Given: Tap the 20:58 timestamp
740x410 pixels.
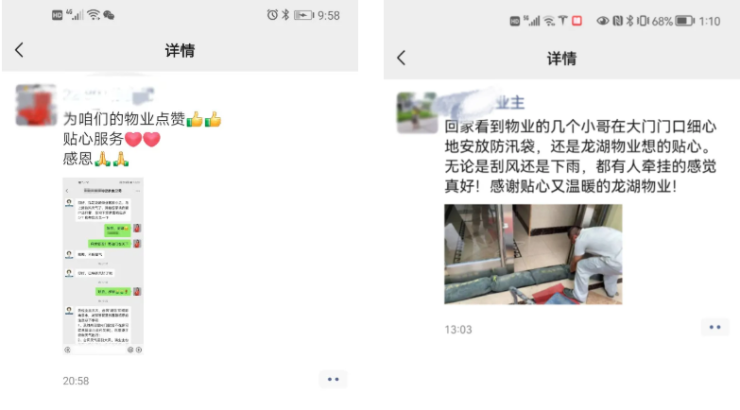Looking at the screenshot, I should [76, 381].
